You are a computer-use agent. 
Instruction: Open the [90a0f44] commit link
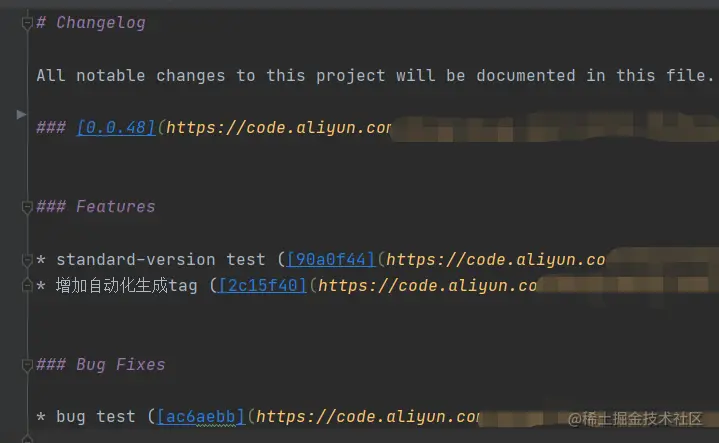(x=331, y=260)
